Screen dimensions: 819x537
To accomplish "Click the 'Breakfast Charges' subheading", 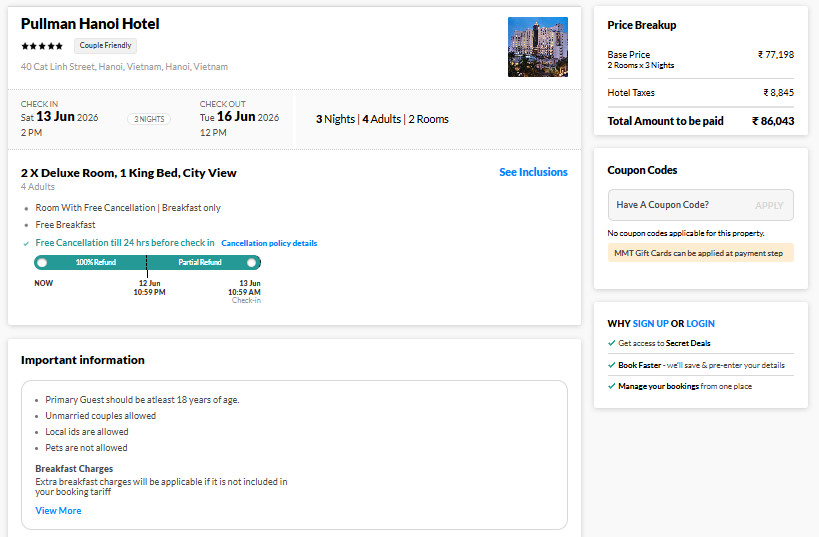I will click(x=74, y=469).
